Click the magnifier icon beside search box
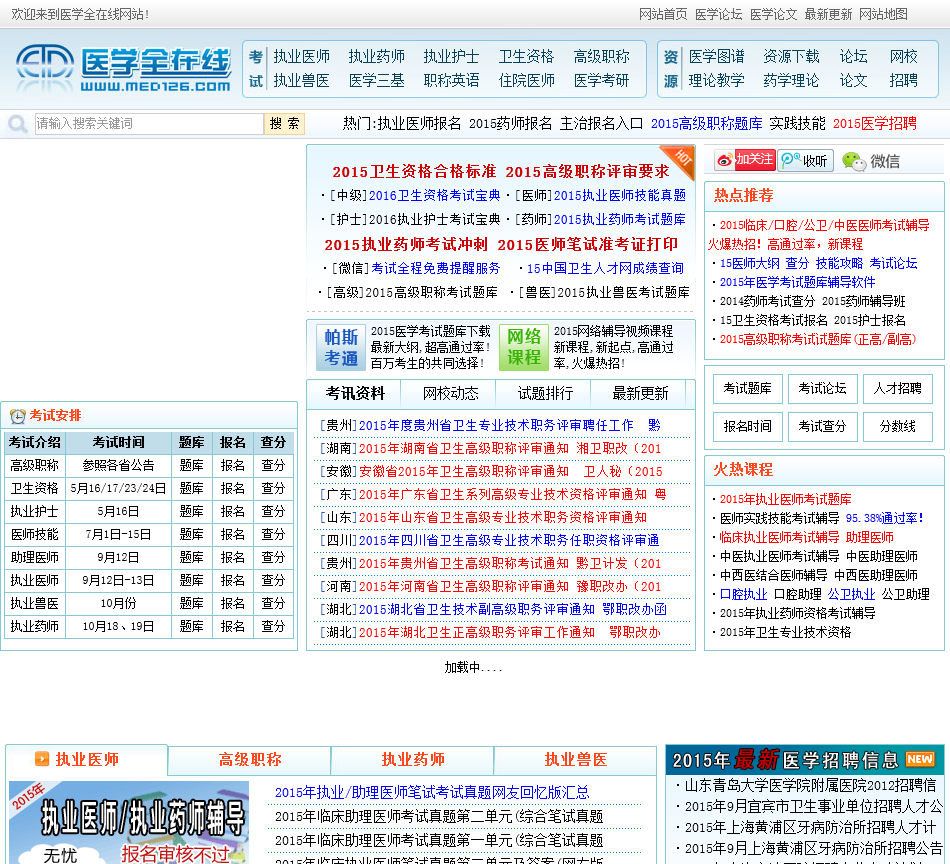Screen dimensions: 950x864 [x=18, y=124]
